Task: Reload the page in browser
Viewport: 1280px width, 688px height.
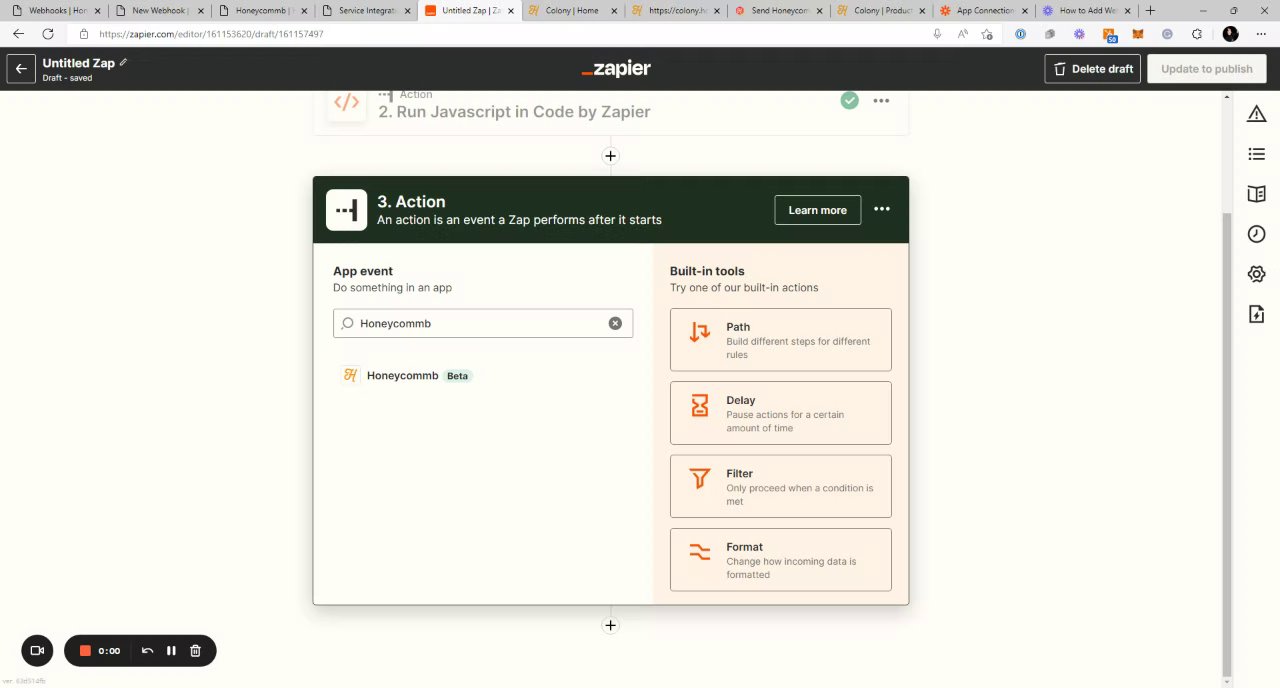Action: (47, 34)
